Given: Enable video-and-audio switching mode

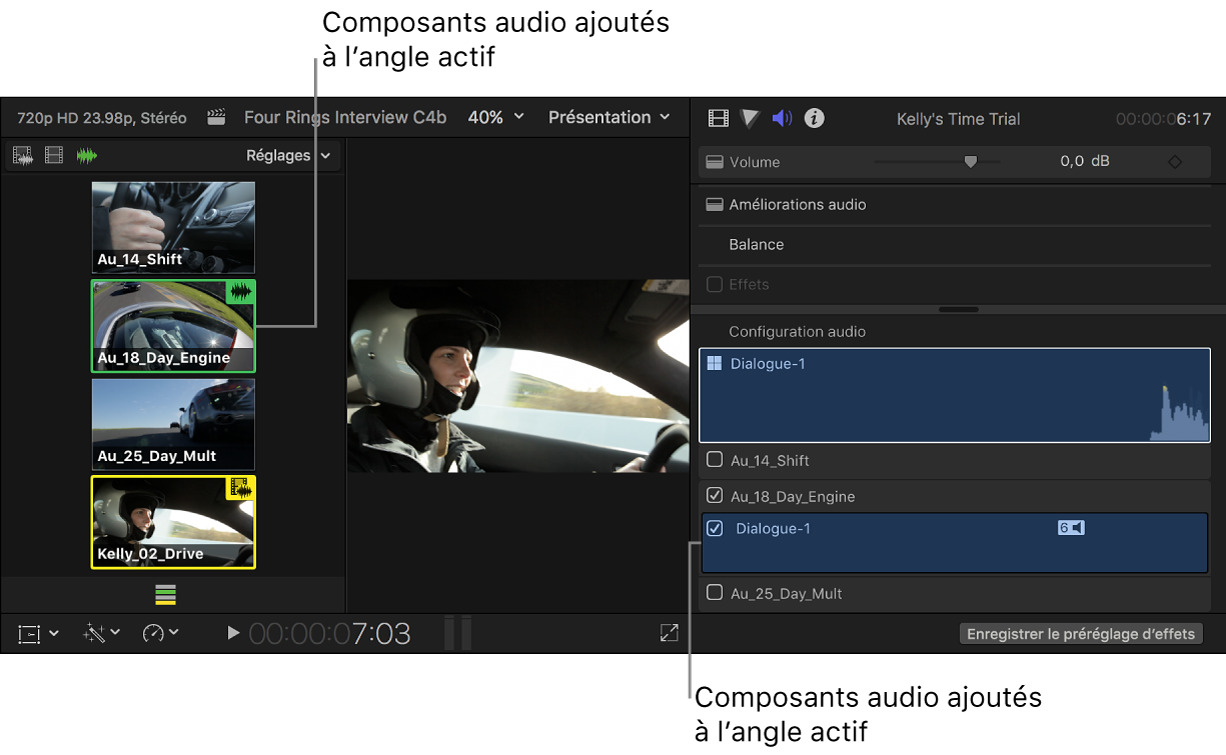Looking at the screenshot, I should pos(22,155).
